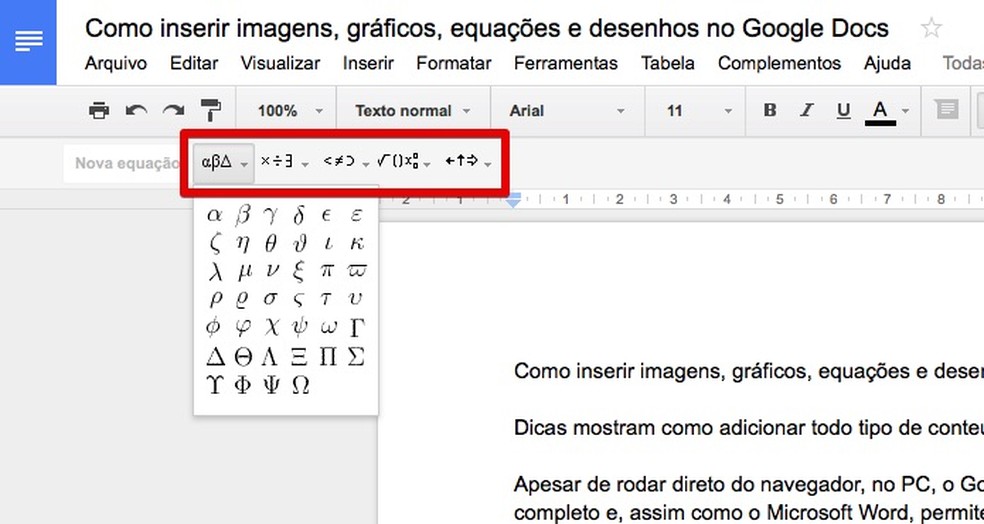Open the Complementos menu
The image size is (984, 524).
pos(779,63)
